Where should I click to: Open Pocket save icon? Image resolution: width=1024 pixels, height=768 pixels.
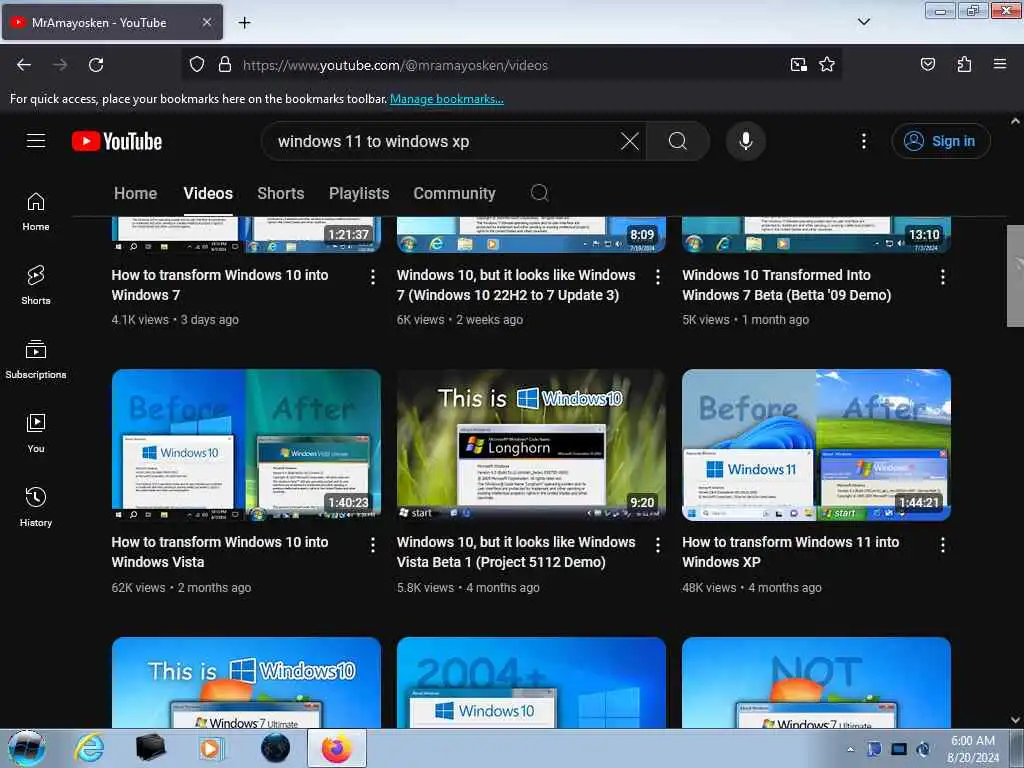[927, 64]
